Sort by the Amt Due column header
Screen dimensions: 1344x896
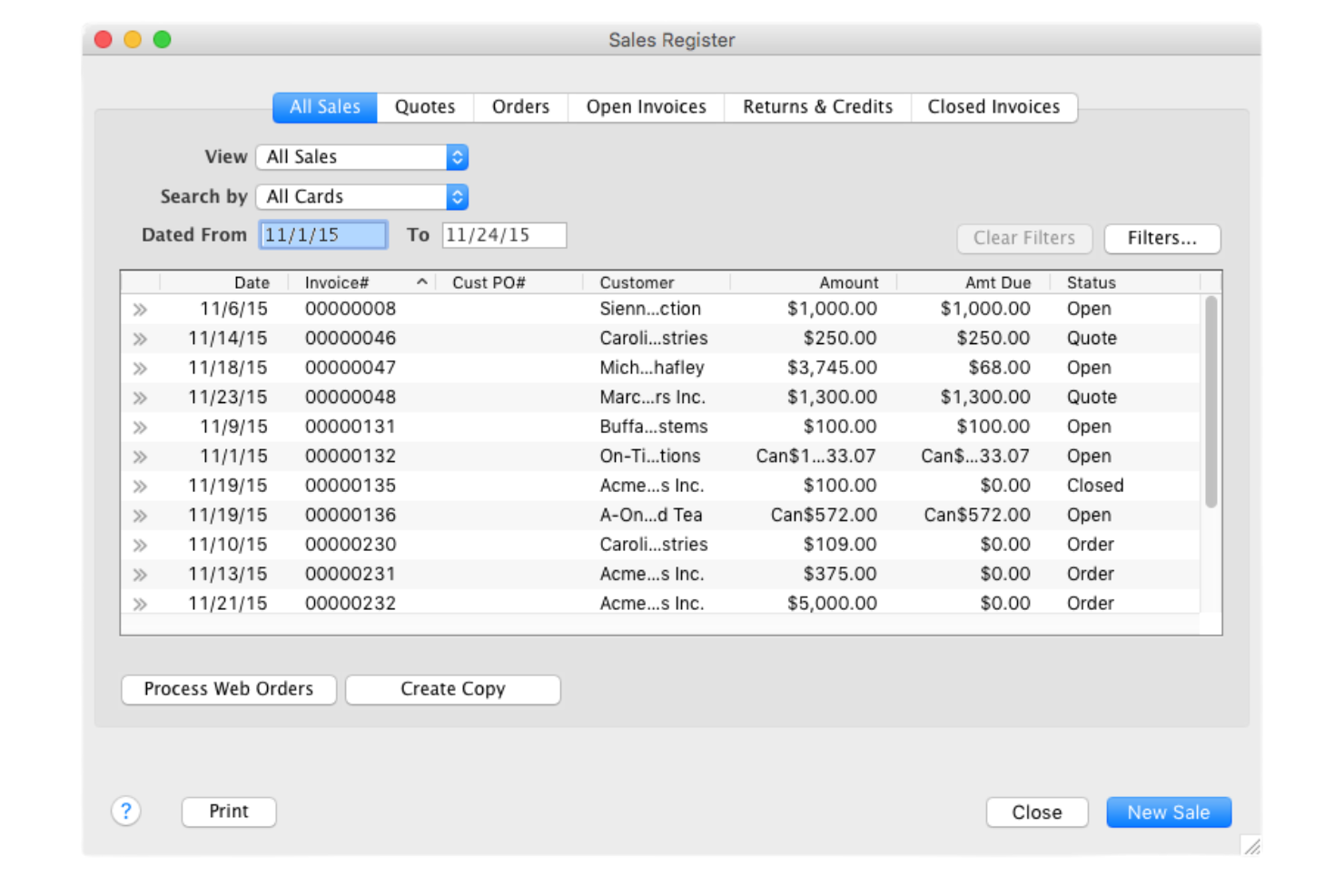pyautogui.click(x=998, y=282)
